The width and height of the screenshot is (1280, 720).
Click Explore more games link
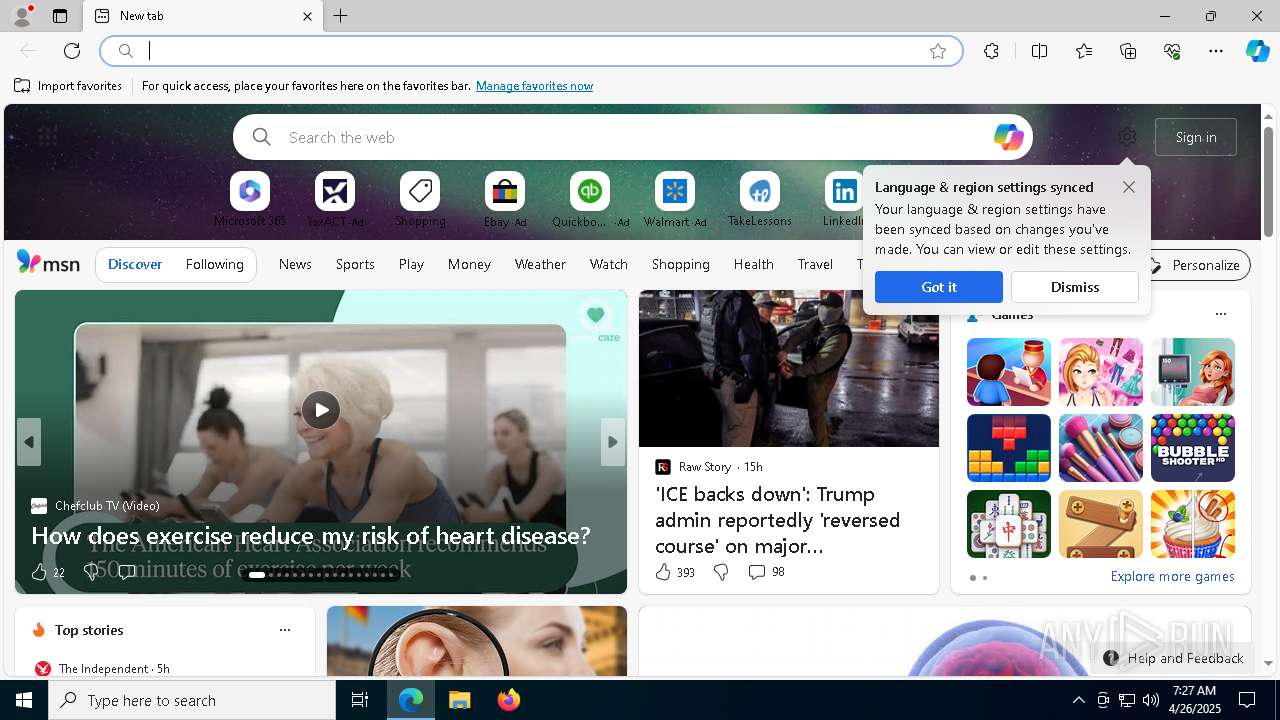[x=1172, y=577]
